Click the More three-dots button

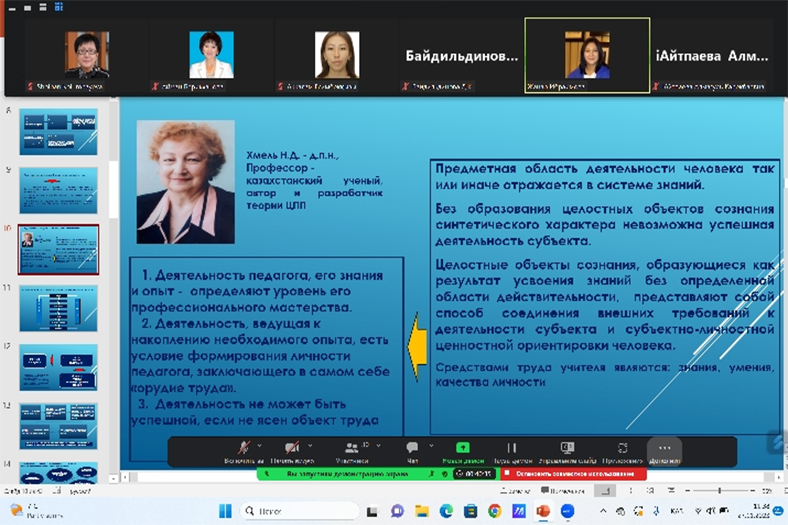pyautogui.click(x=664, y=450)
